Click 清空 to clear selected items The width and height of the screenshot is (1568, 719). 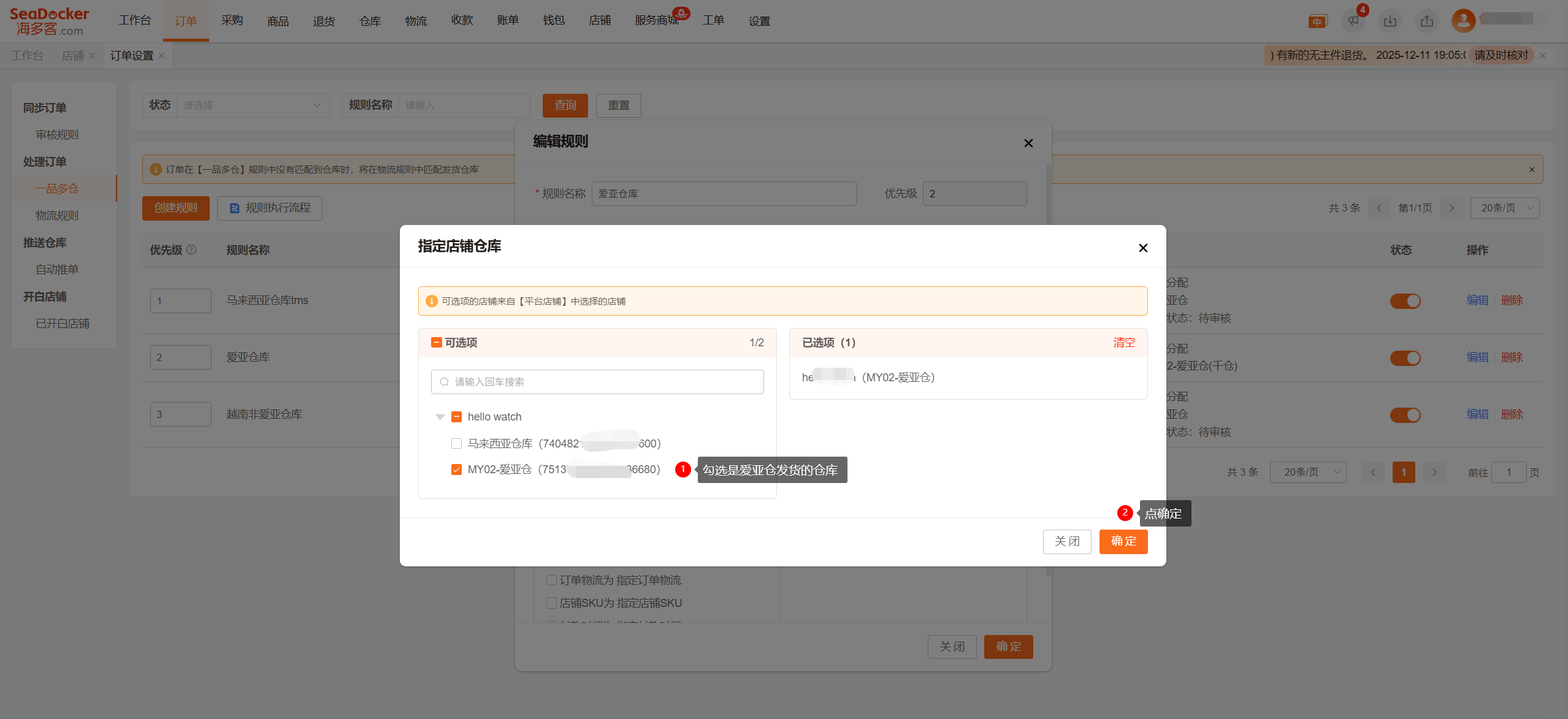[1123, 343]
